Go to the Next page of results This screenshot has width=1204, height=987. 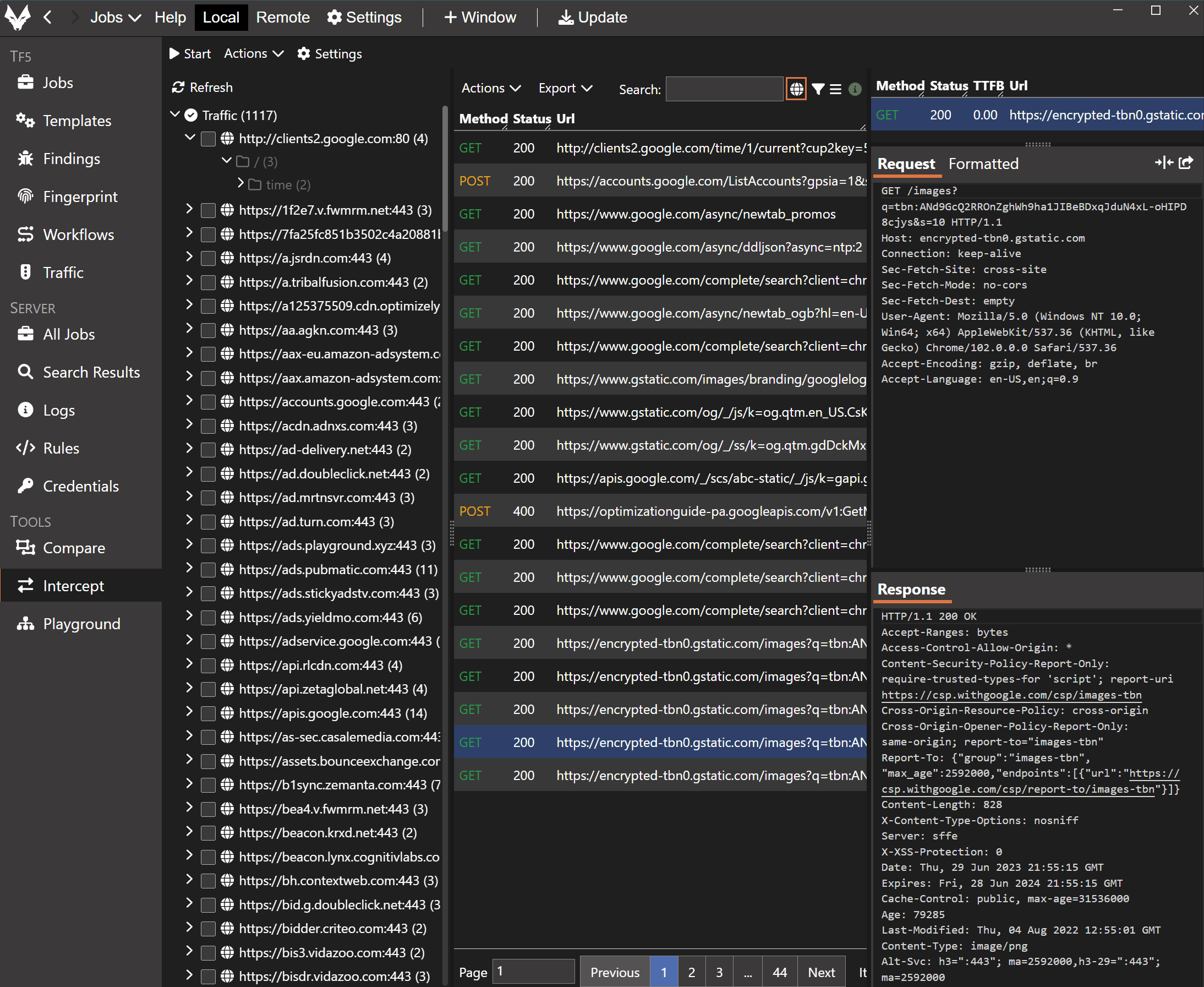click(x=821, y=972)
